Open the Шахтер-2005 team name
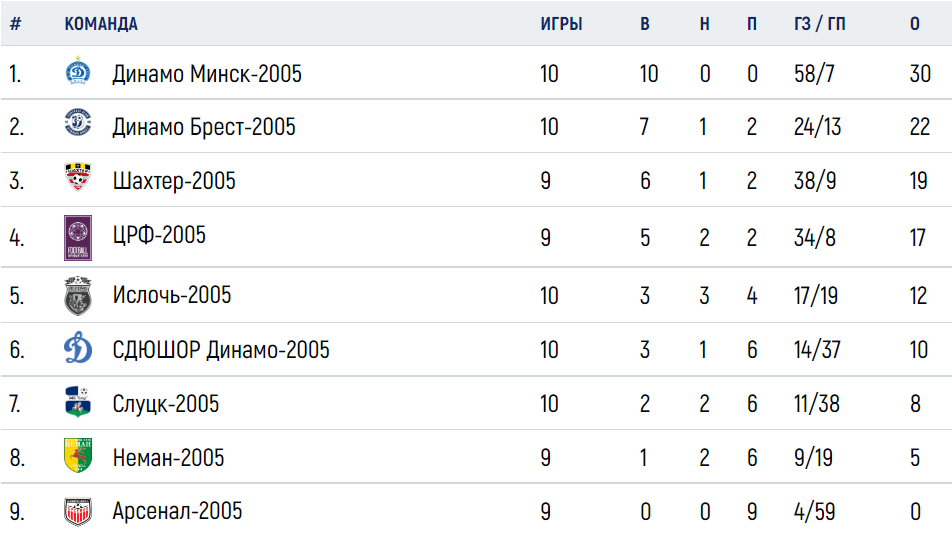This screenshot has width=952, height=536. pyautogui.click(x=174, y=181)
